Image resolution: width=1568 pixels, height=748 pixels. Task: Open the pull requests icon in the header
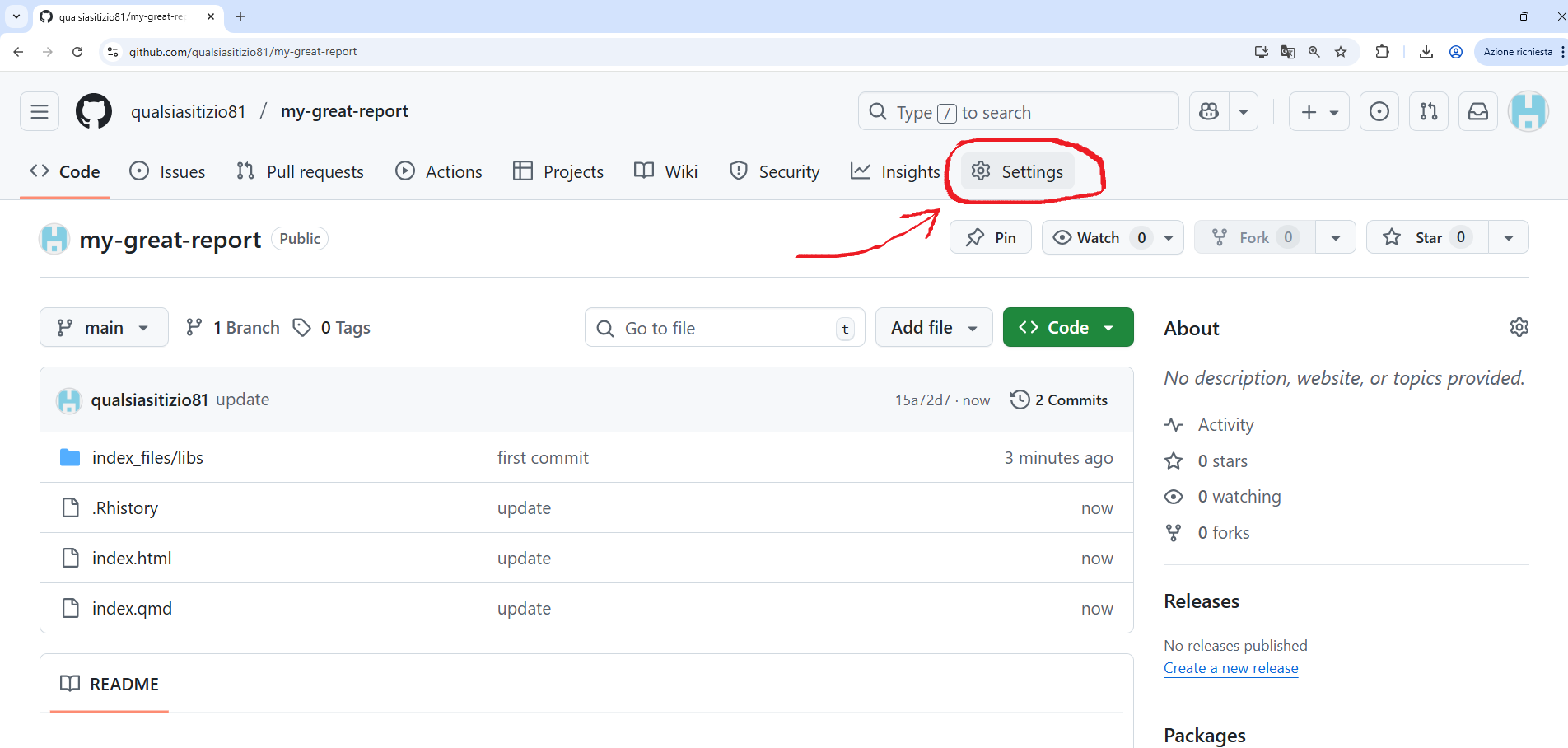pyautogui.click(x=1429, y=111)
